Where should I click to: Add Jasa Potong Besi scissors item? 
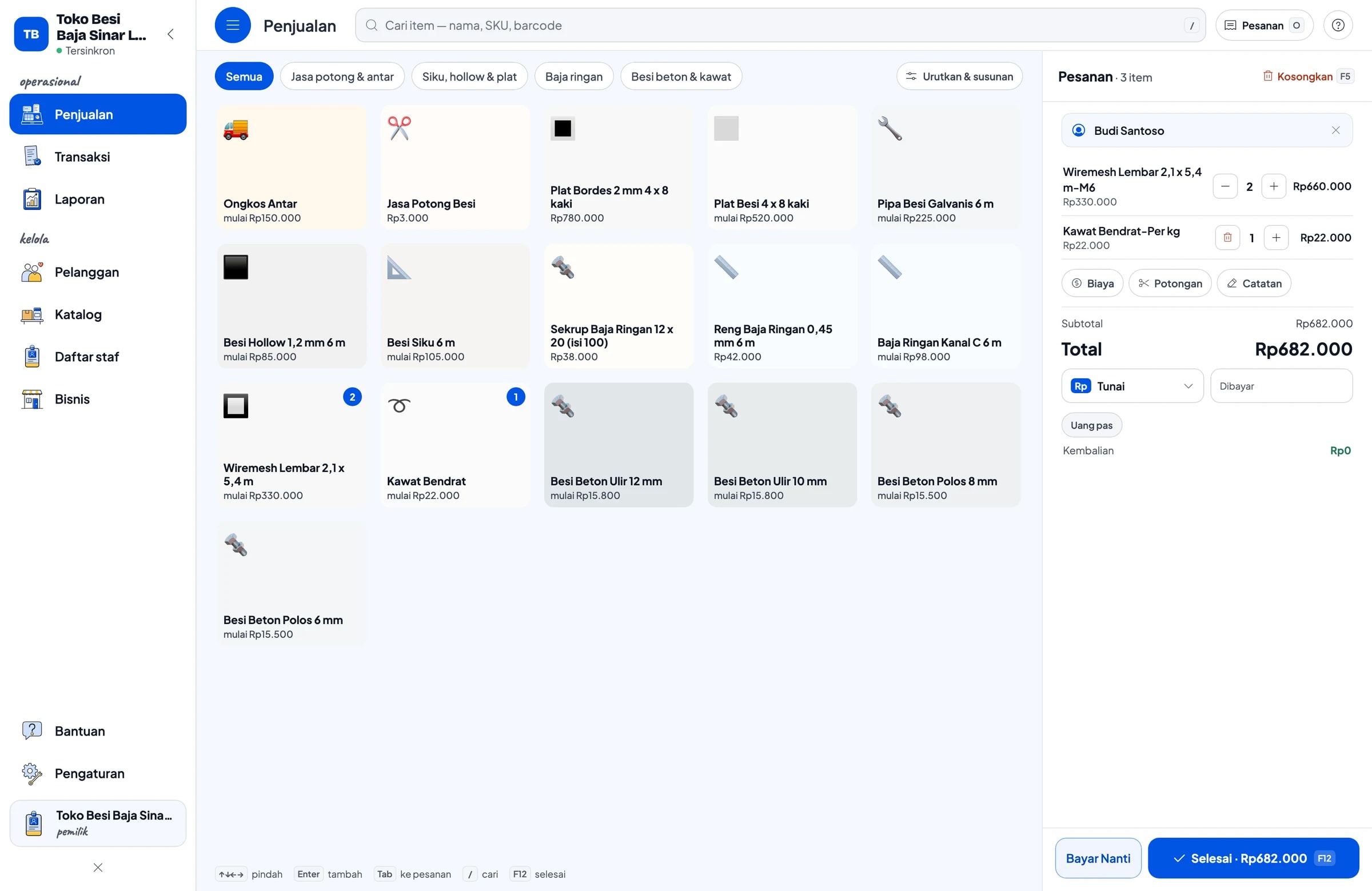455,167
